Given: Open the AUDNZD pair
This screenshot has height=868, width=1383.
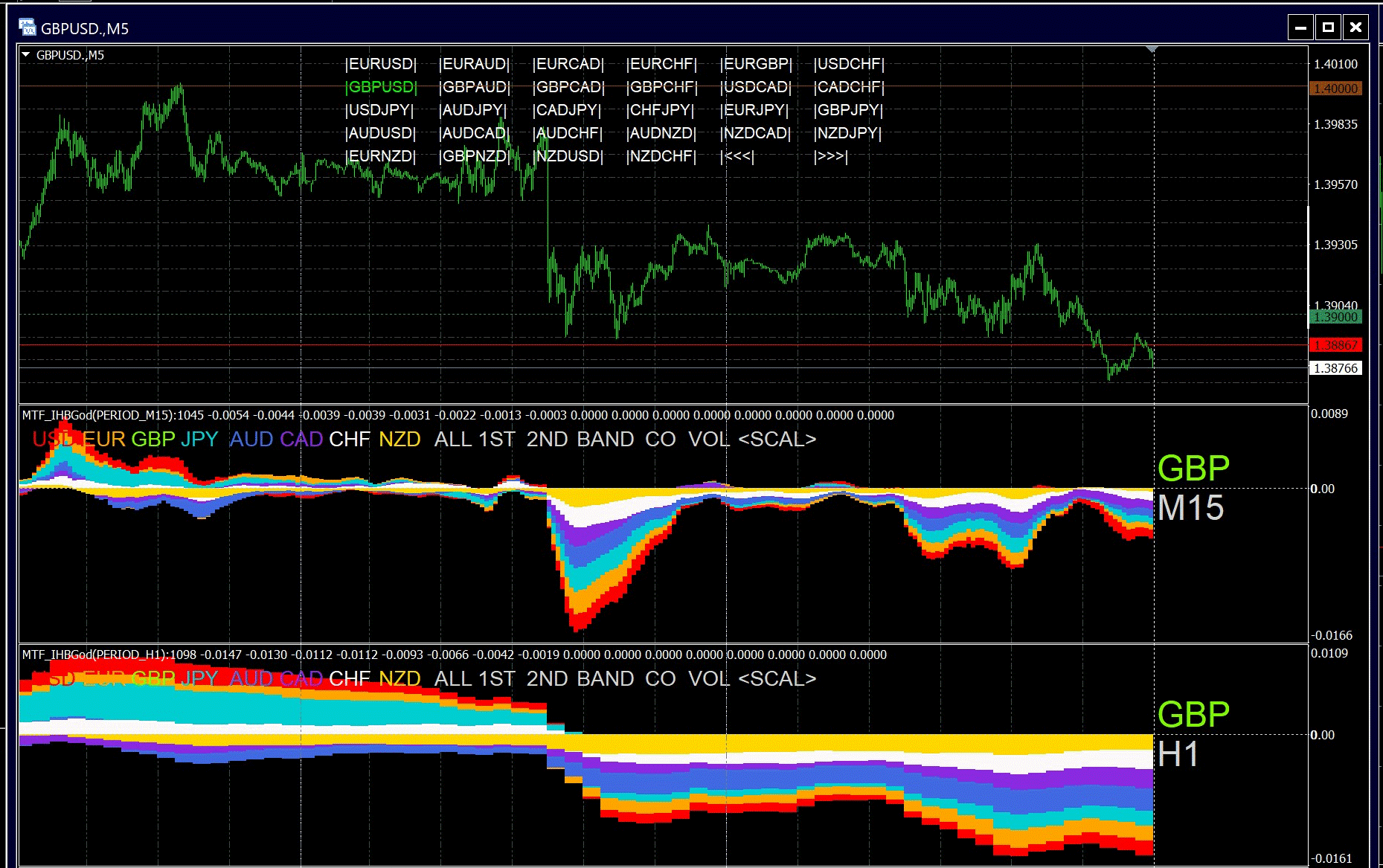Looking at the screenshot, I should point(661,133).
